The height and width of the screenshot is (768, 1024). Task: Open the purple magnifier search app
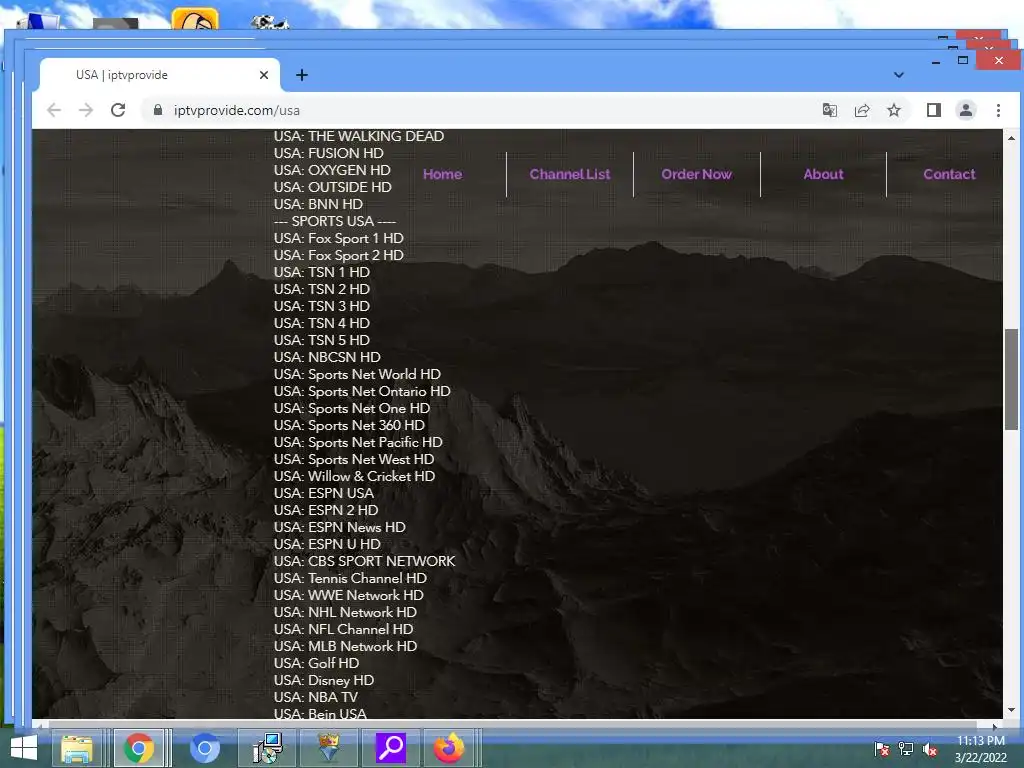(x=391, y=748)
